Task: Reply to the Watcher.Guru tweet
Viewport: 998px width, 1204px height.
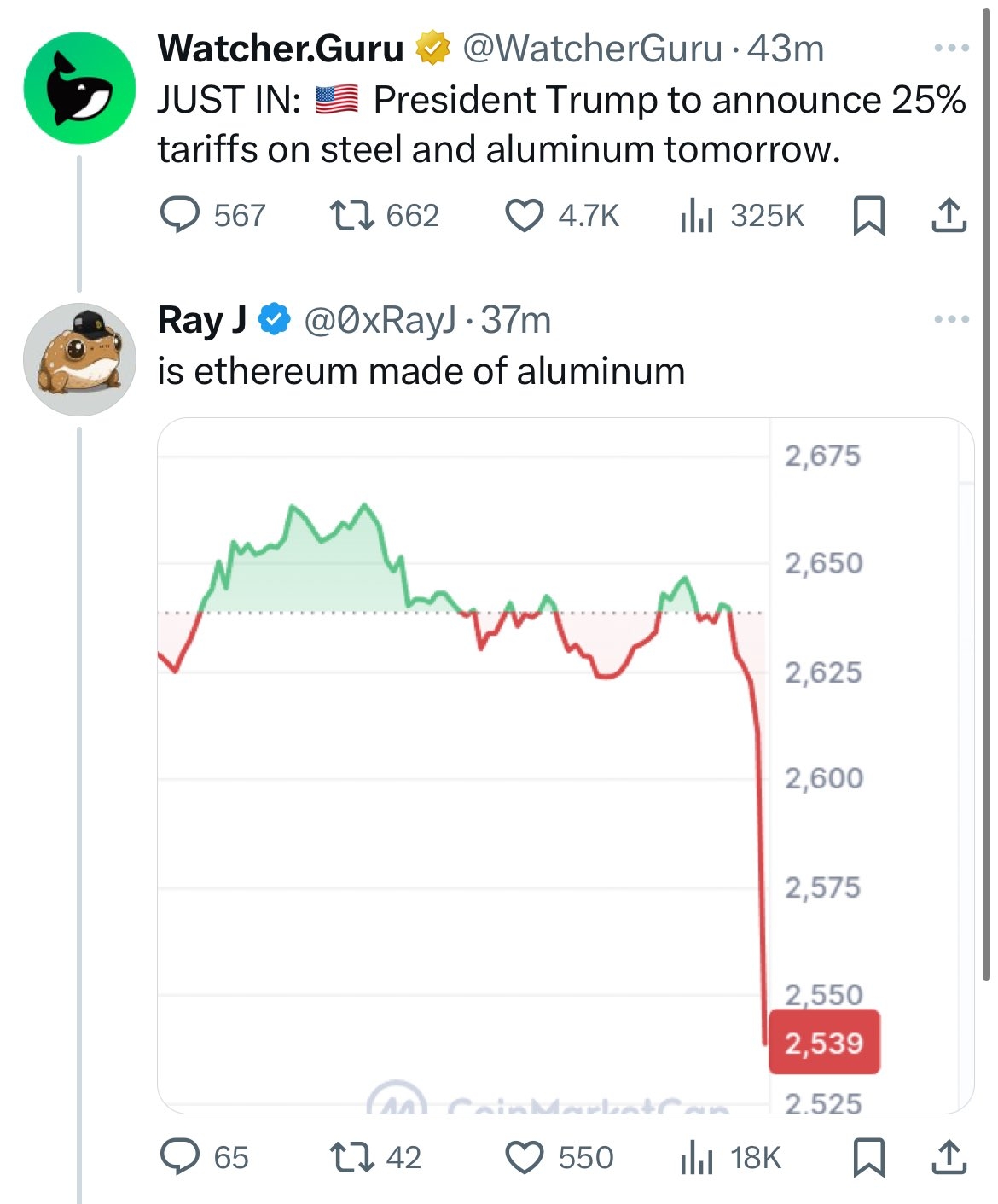Action: 182,217
